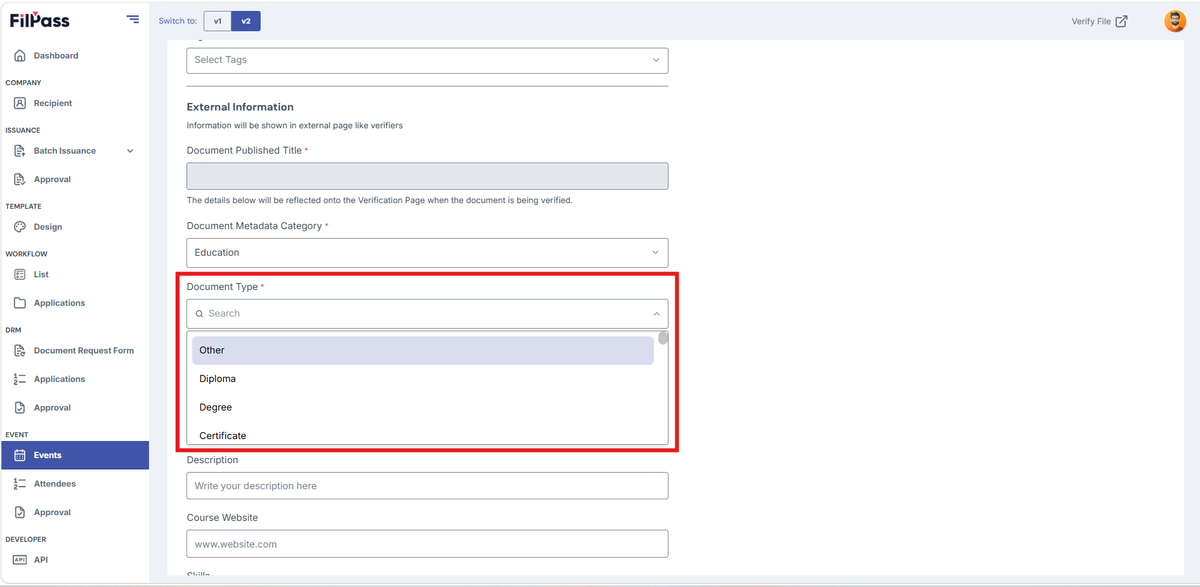Click the Document Request Form icon
This screenshot has height=587, width=1200.
point(20,351)
